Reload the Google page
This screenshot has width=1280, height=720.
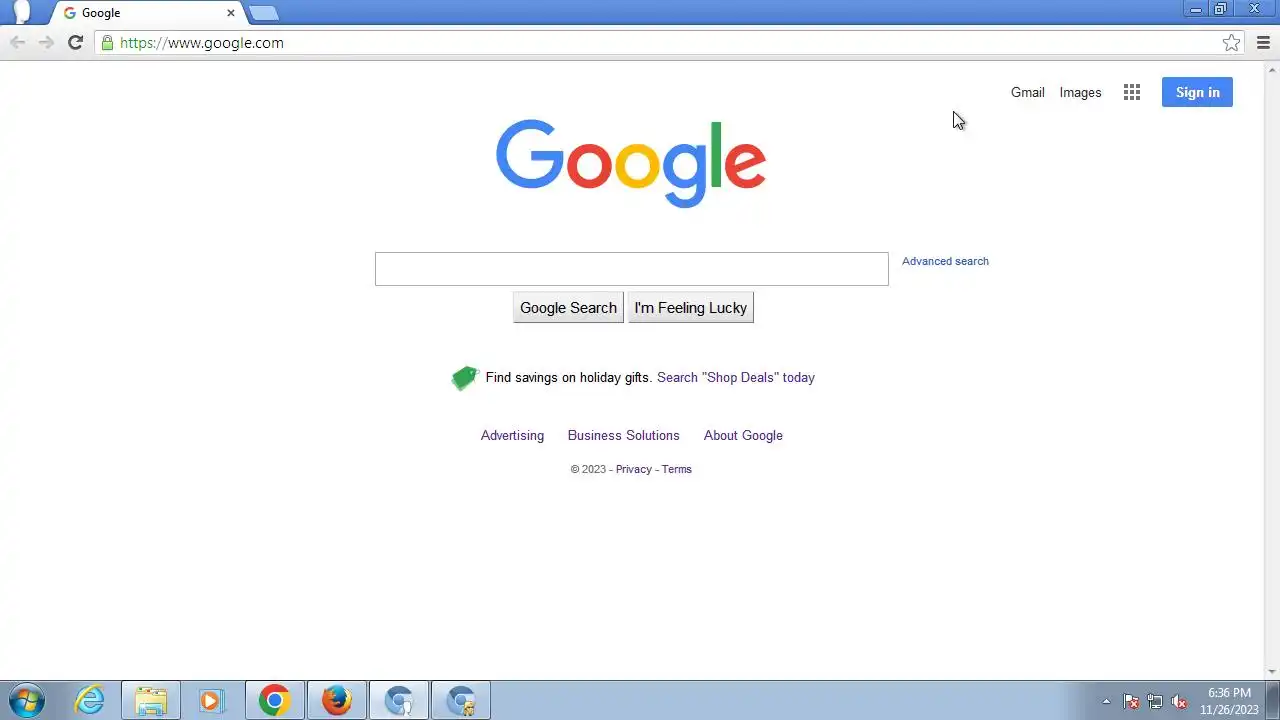[x=75, y=42]
